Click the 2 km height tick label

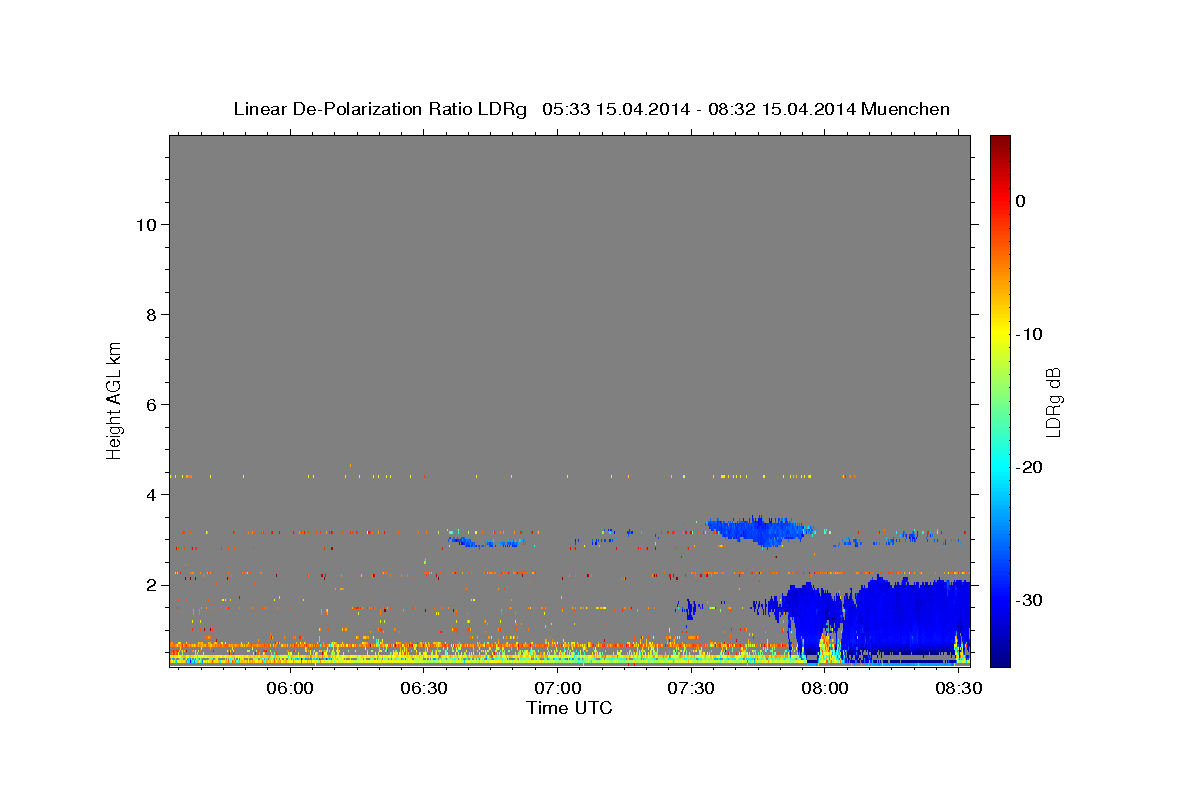[149, 585]
